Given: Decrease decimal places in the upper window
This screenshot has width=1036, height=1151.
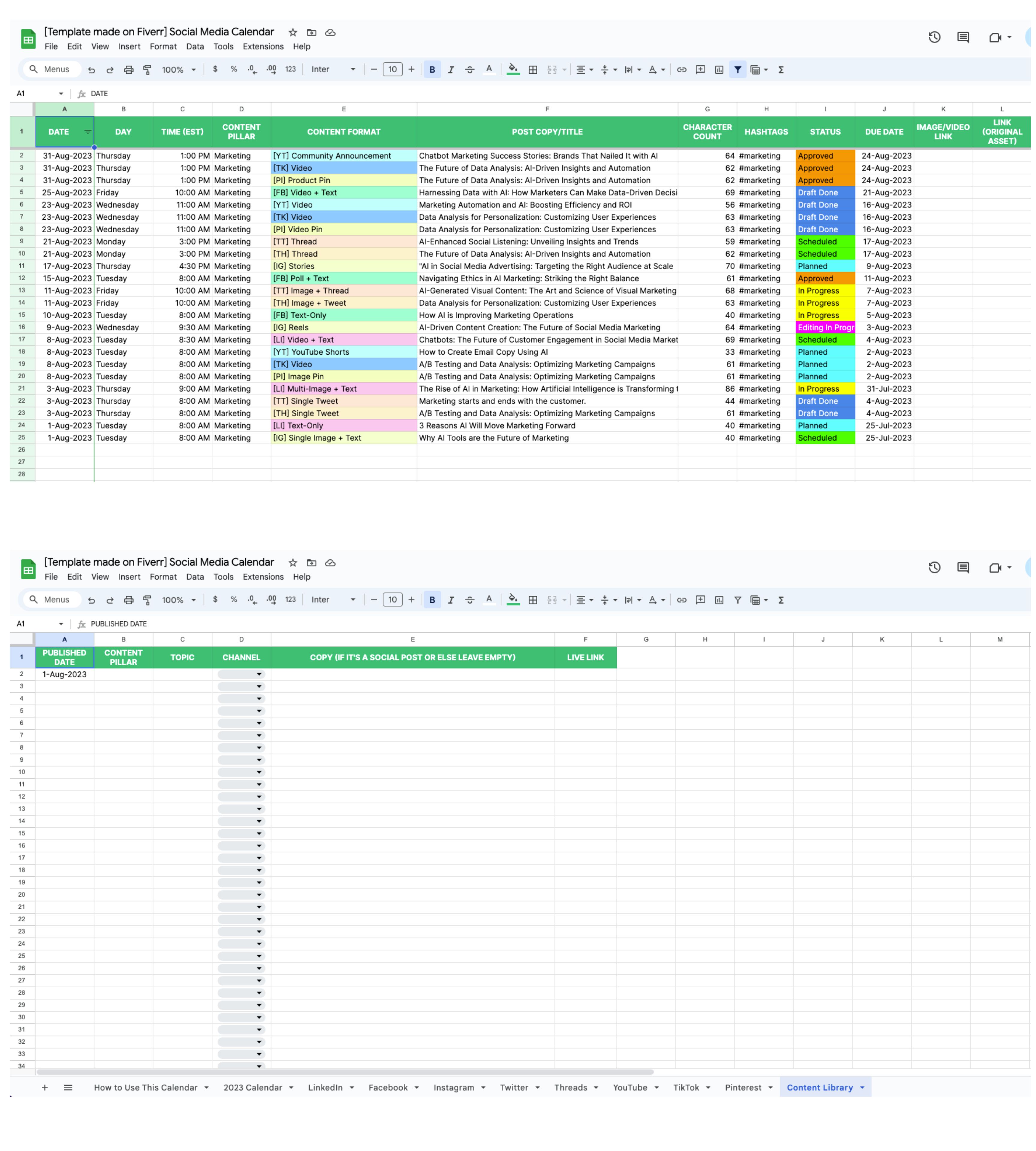Looking at the screenshot, I should (252, 70).
